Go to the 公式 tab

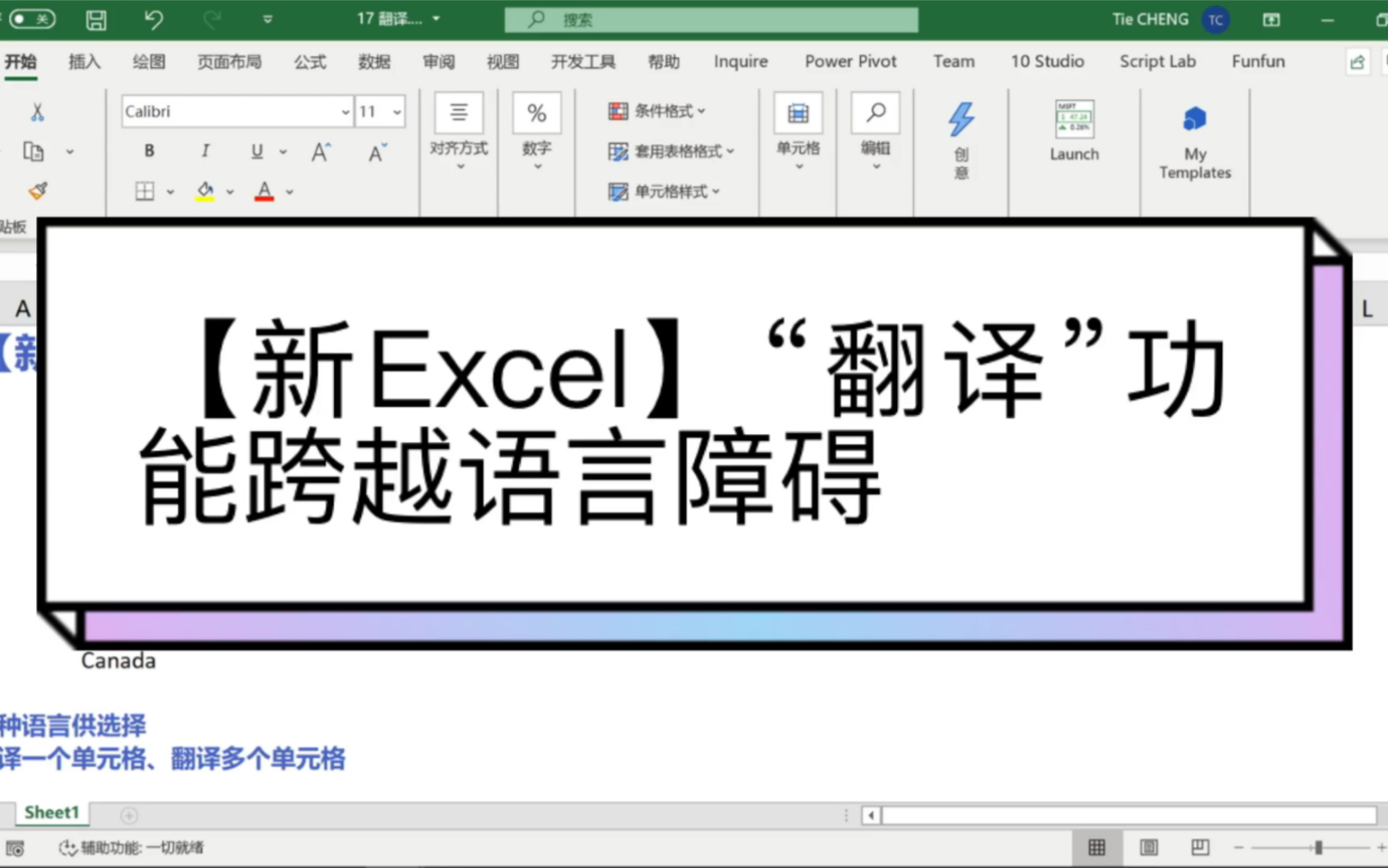[x=310, y=62]
